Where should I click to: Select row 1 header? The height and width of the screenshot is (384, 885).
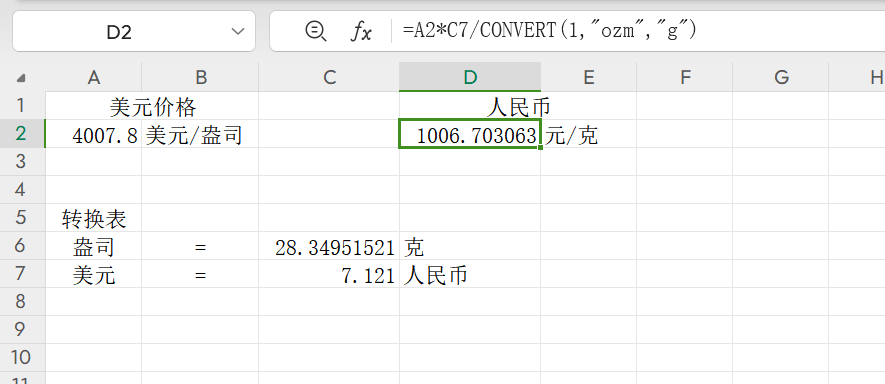(22, 106)
